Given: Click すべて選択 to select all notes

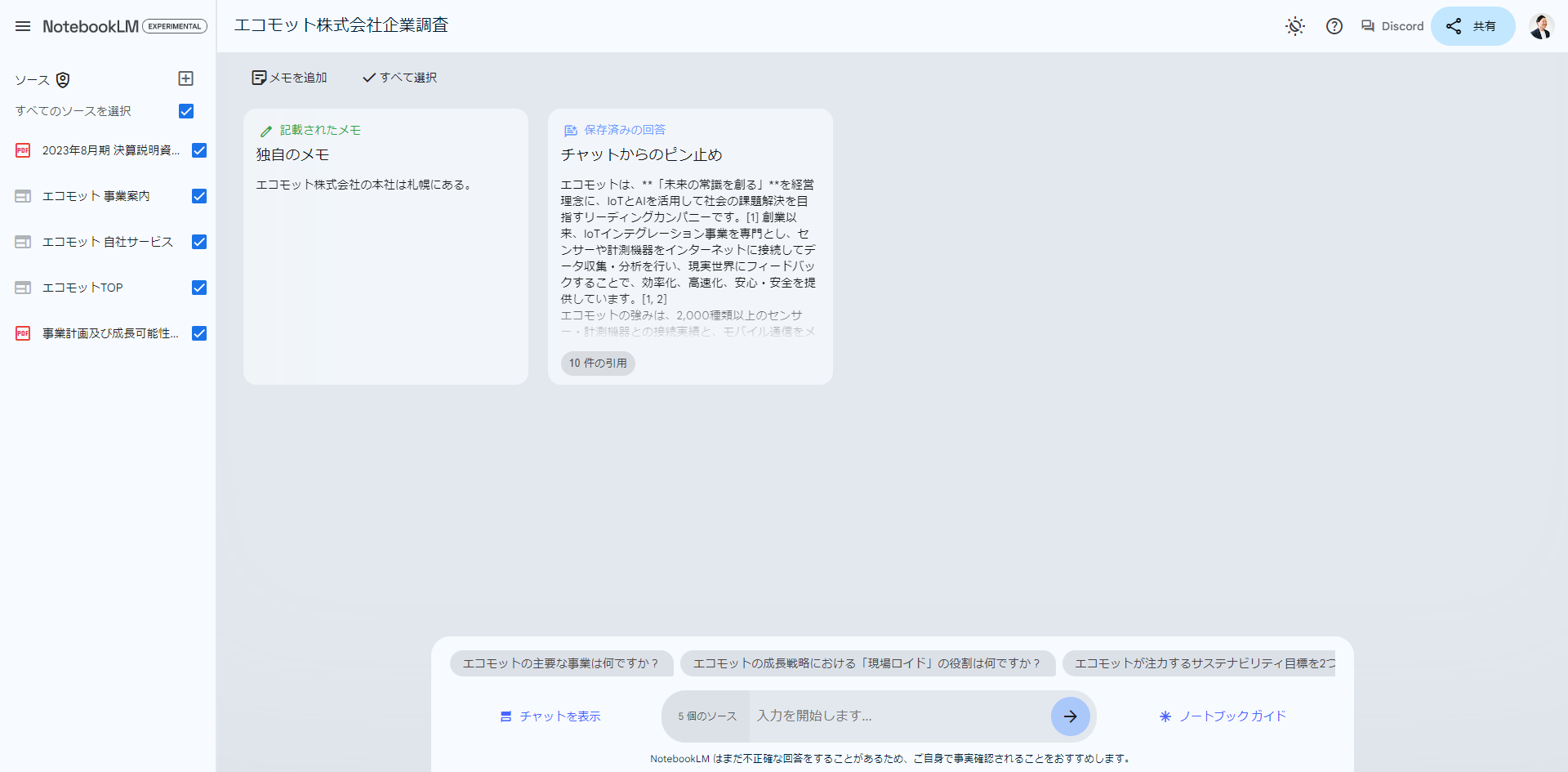Looking at the screenshot, I should point(400,78).
